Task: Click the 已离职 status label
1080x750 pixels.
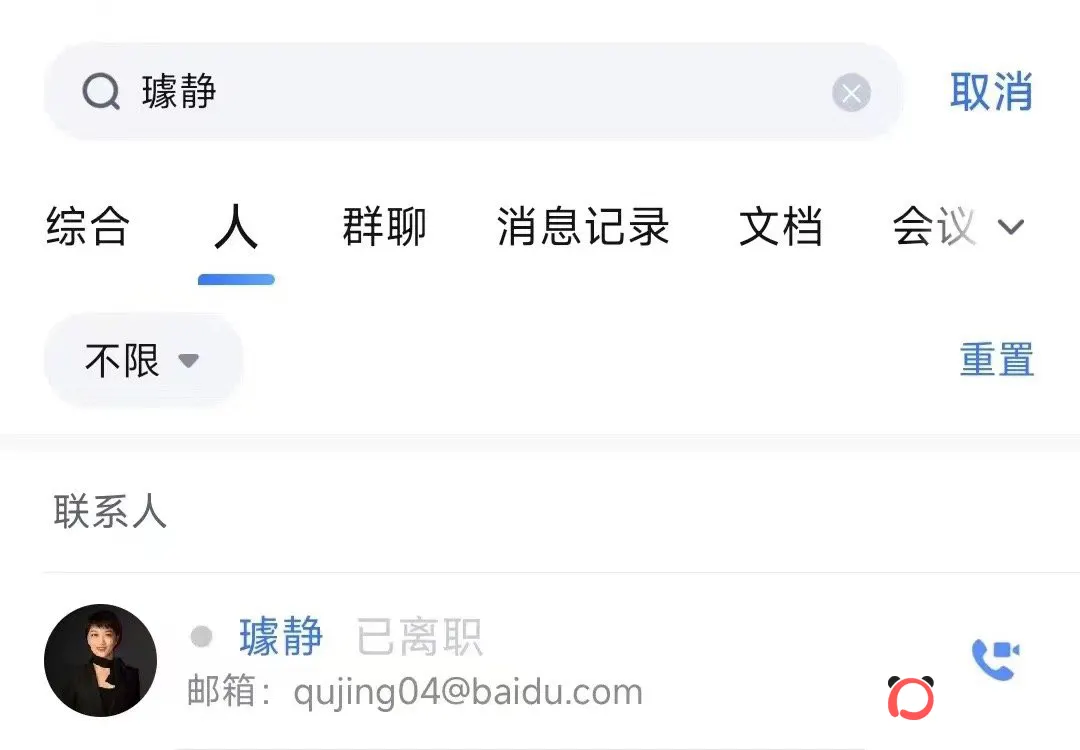Action: (x=419, y=636)
